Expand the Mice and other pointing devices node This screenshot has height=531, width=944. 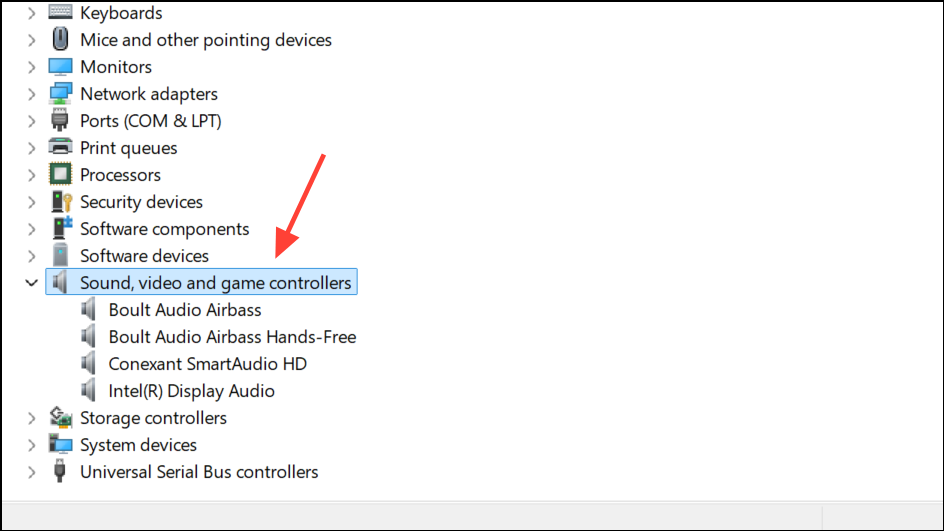pos(32,40)
